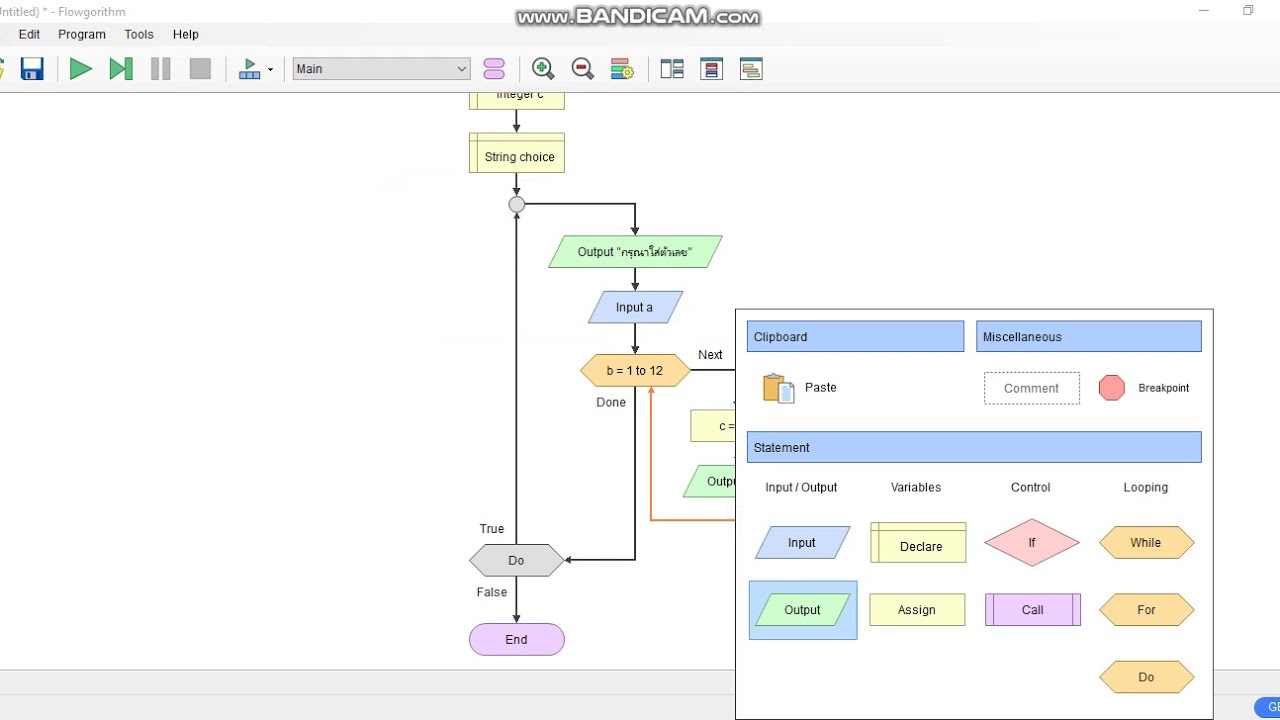Viewport: 1280px width, 720px height.
Task: Insert a While loop shape
Action: [x=1146, y=543]
